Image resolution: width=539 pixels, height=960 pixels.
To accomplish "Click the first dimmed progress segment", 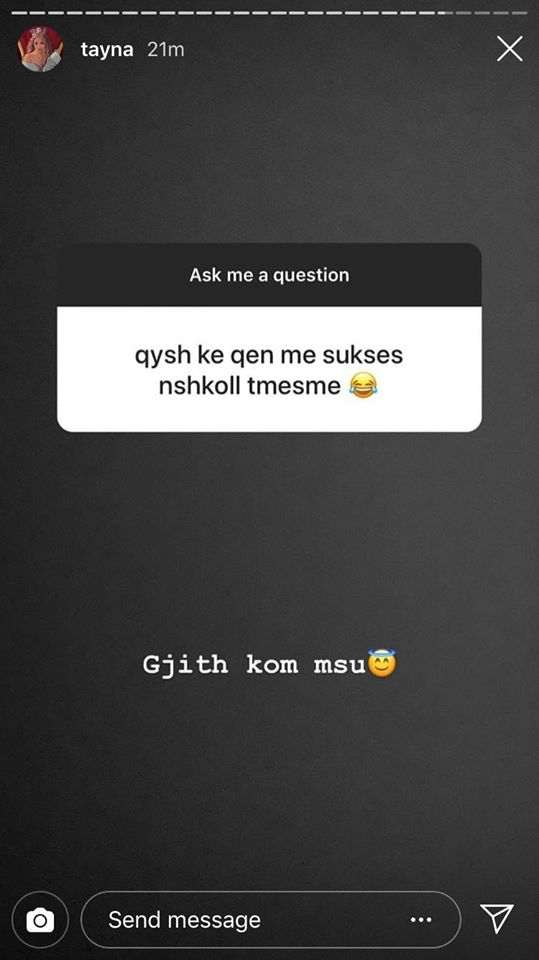I will [x=464, y=13].
